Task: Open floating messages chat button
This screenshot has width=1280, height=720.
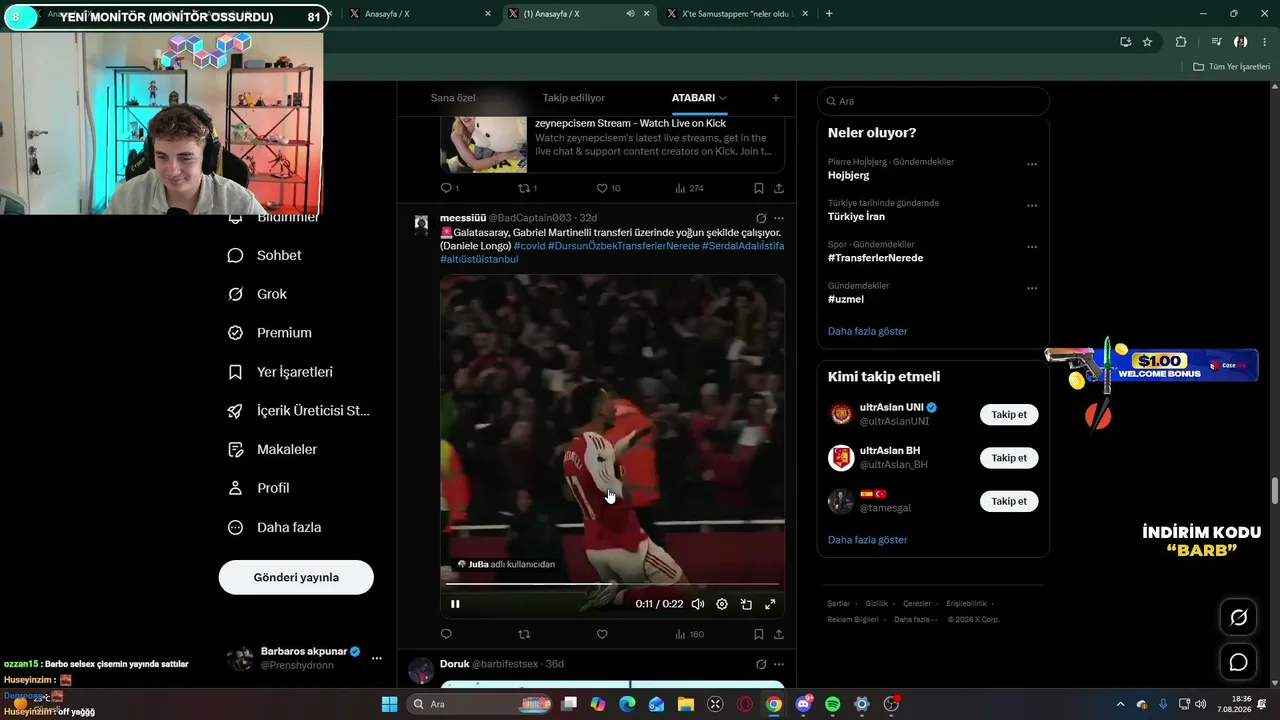Action: pos(1238,662)
